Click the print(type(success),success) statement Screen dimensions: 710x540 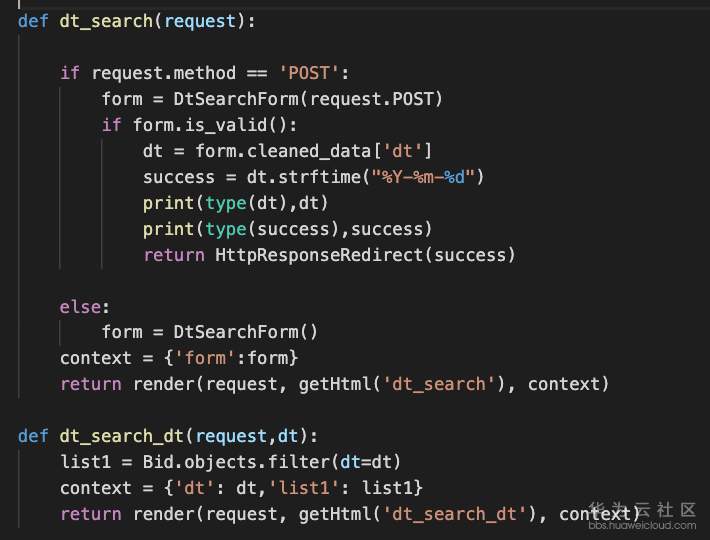point(287,228)
